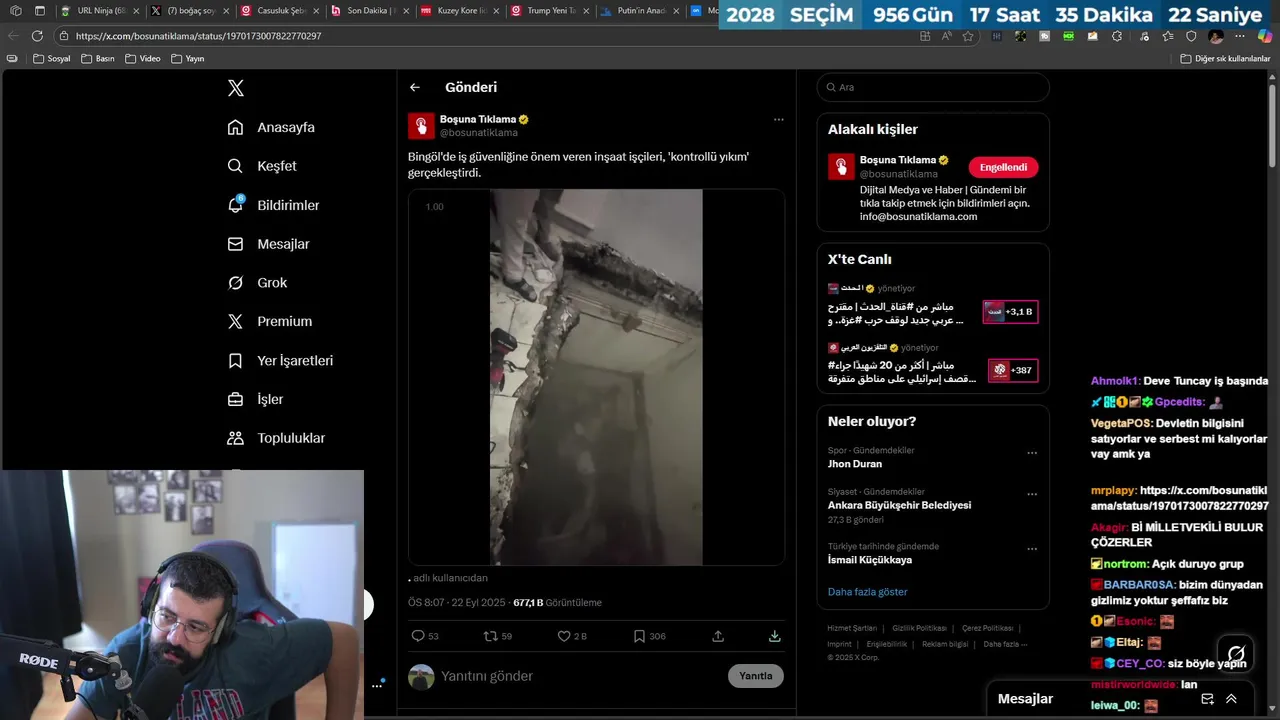This screenshot has width=1280, height=720.
Task: Open Gizlilik Politikası footer link
Action: [x=919, y=628]
